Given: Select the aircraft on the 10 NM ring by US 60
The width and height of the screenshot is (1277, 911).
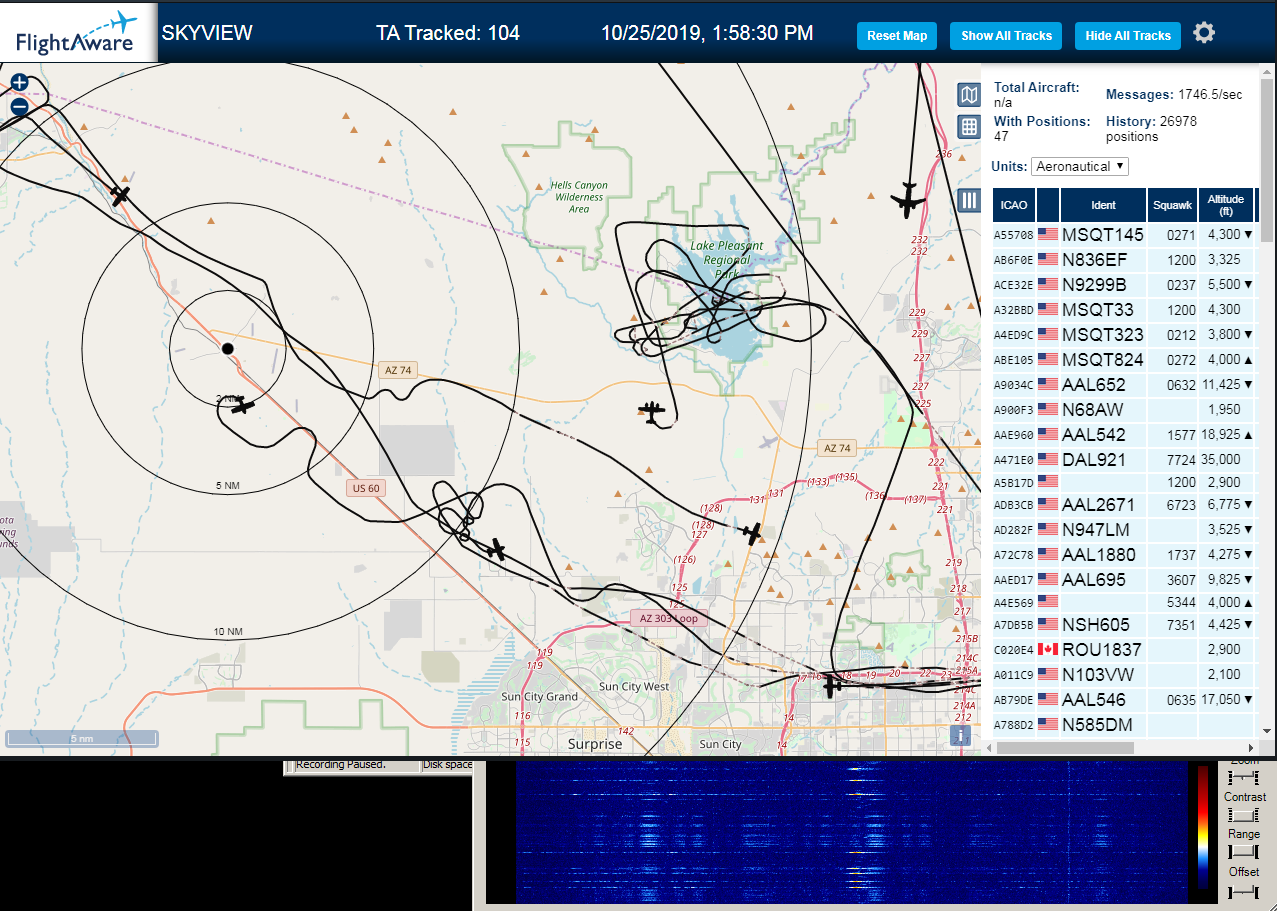Looking at the screenshot, I should pos(495,549).
